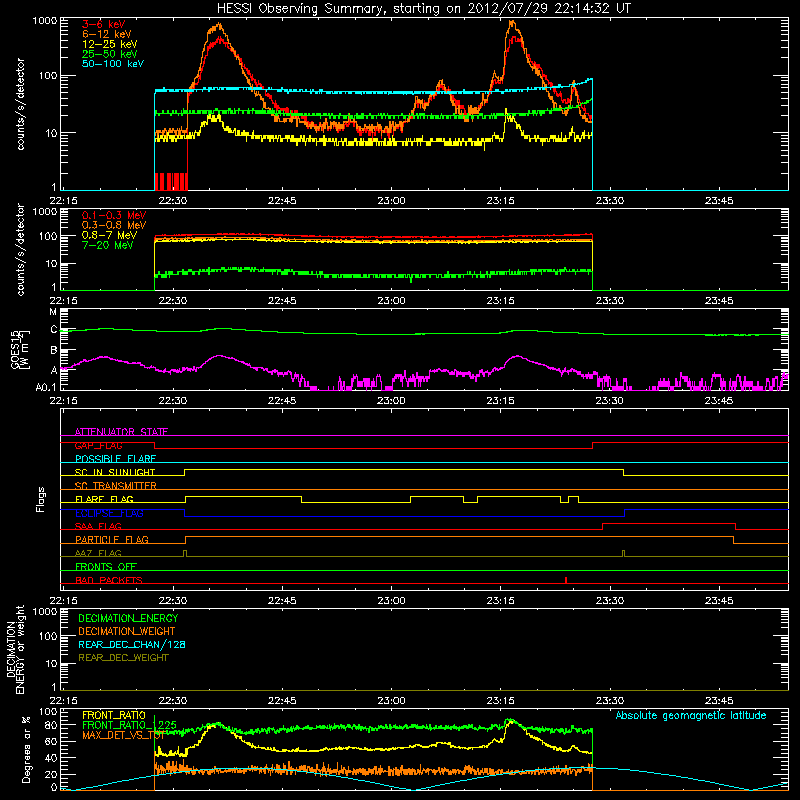Select the FRONTS_OFF flag label
This screenshot has height=800, width=800.
click(x=106, y=567)
